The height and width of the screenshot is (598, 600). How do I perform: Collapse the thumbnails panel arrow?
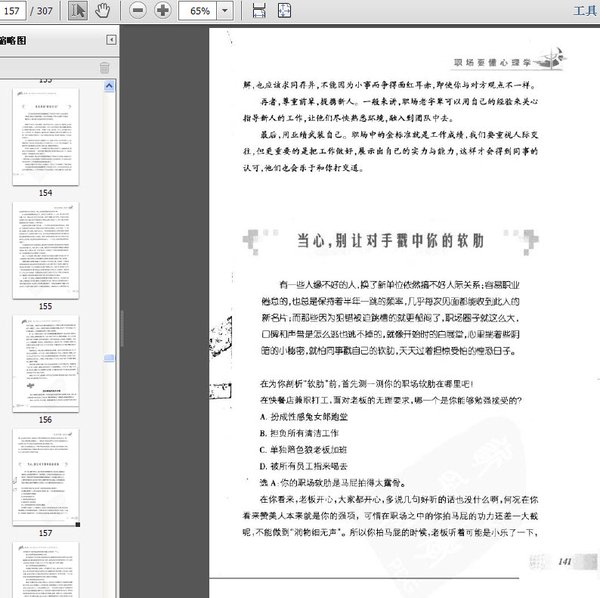click(111, 40)
